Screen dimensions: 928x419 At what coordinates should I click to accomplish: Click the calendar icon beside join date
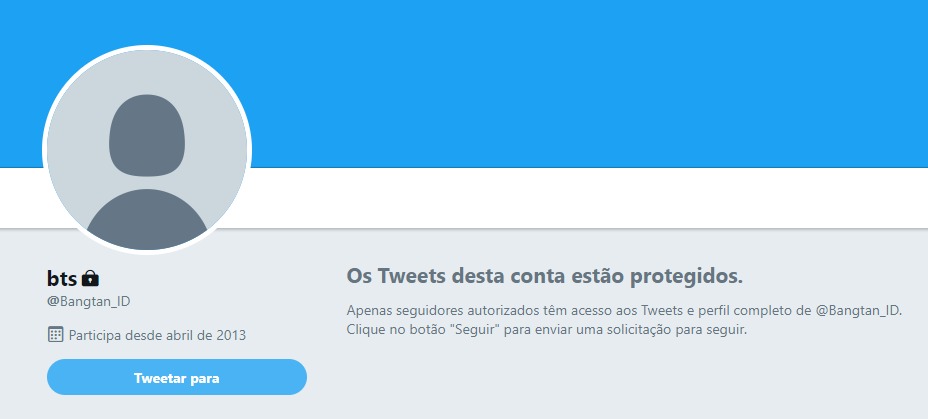[x=55, y=334]
